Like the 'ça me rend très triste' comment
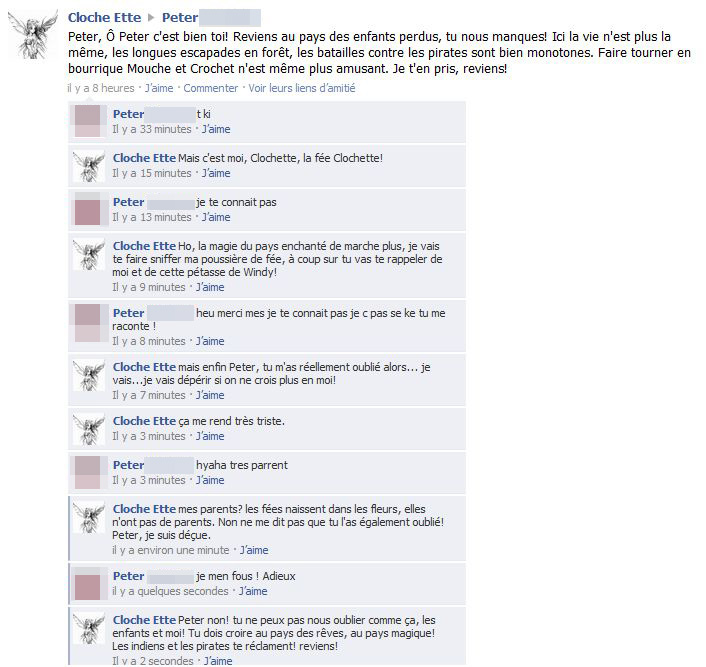The image size is (706, 667). 210,436
